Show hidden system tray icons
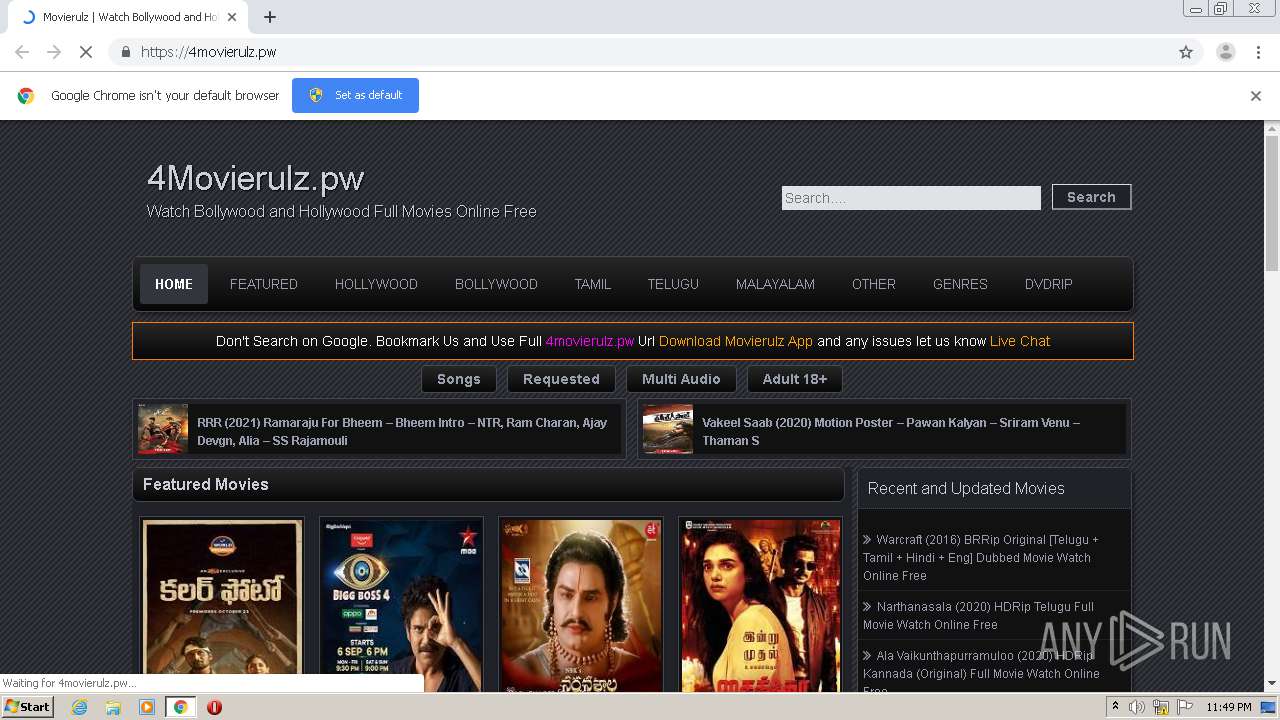 pos(1116,707)
